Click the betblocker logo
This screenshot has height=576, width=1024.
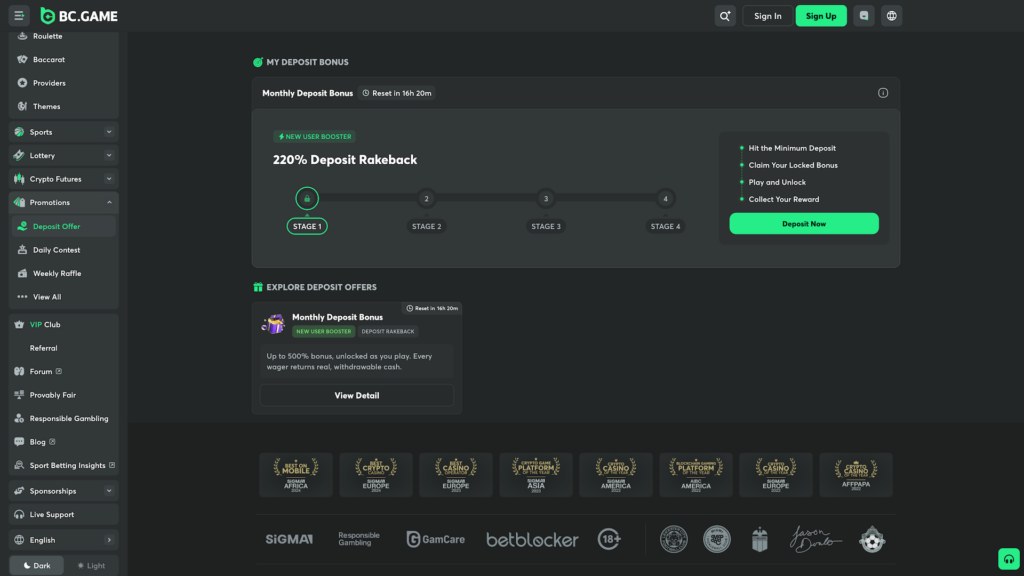coord(532,539)
